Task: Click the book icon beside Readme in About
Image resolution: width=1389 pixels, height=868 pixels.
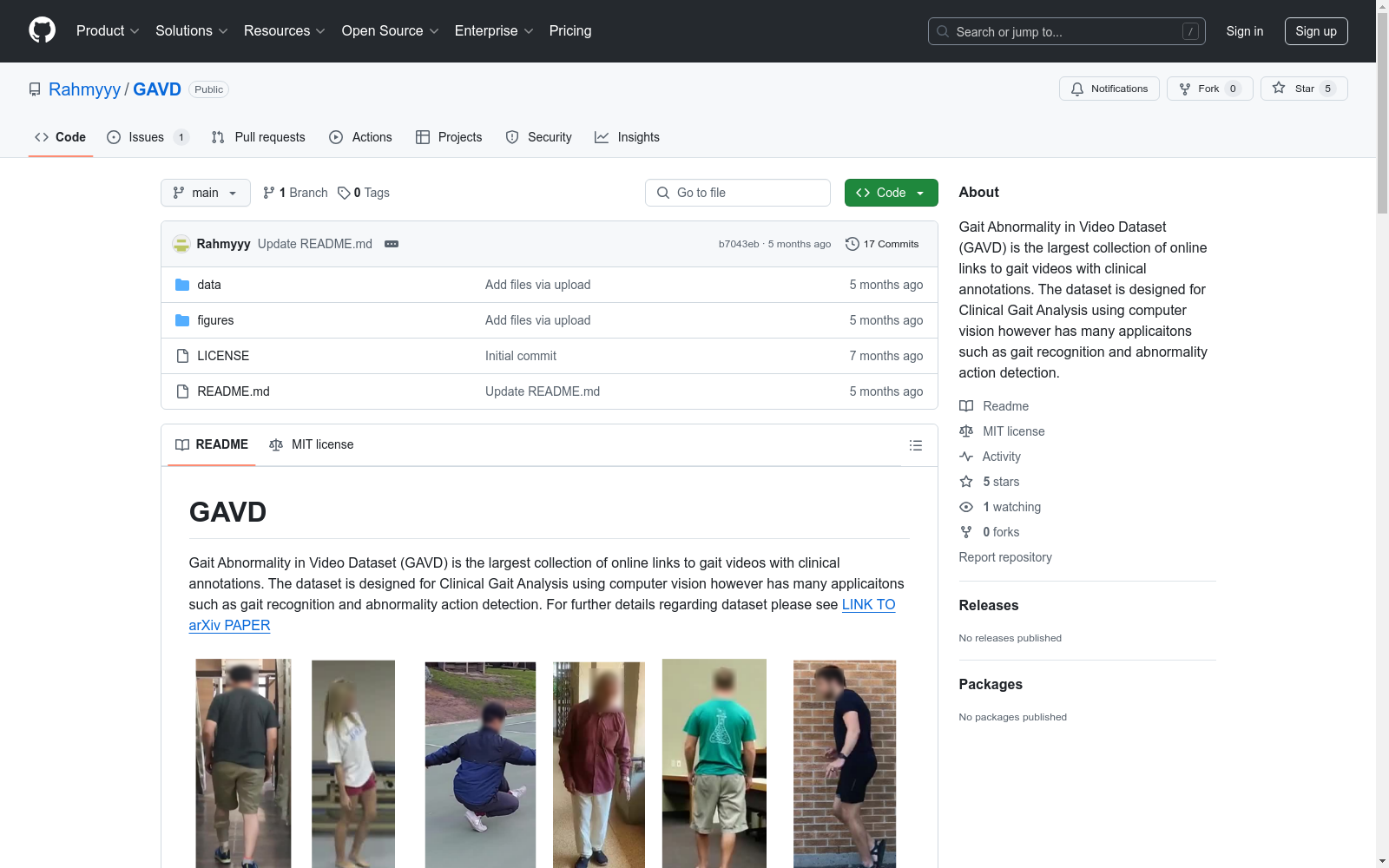Action: tap(966, 406)
